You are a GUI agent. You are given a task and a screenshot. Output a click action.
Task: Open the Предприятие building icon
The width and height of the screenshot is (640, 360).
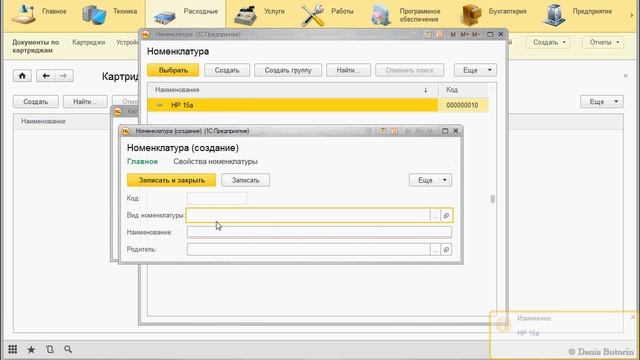(555, 15)
